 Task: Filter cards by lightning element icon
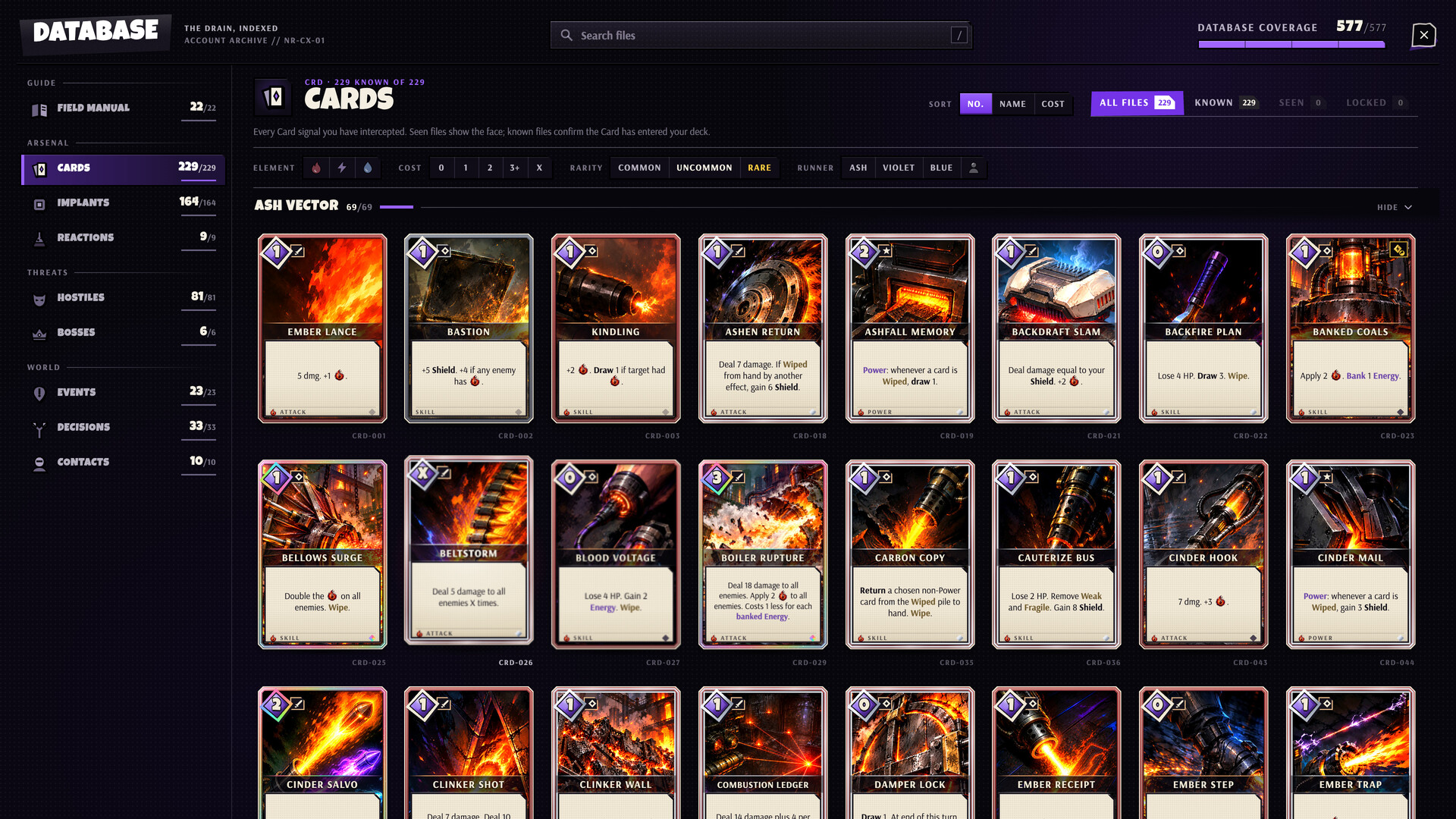tap(342, 168)
